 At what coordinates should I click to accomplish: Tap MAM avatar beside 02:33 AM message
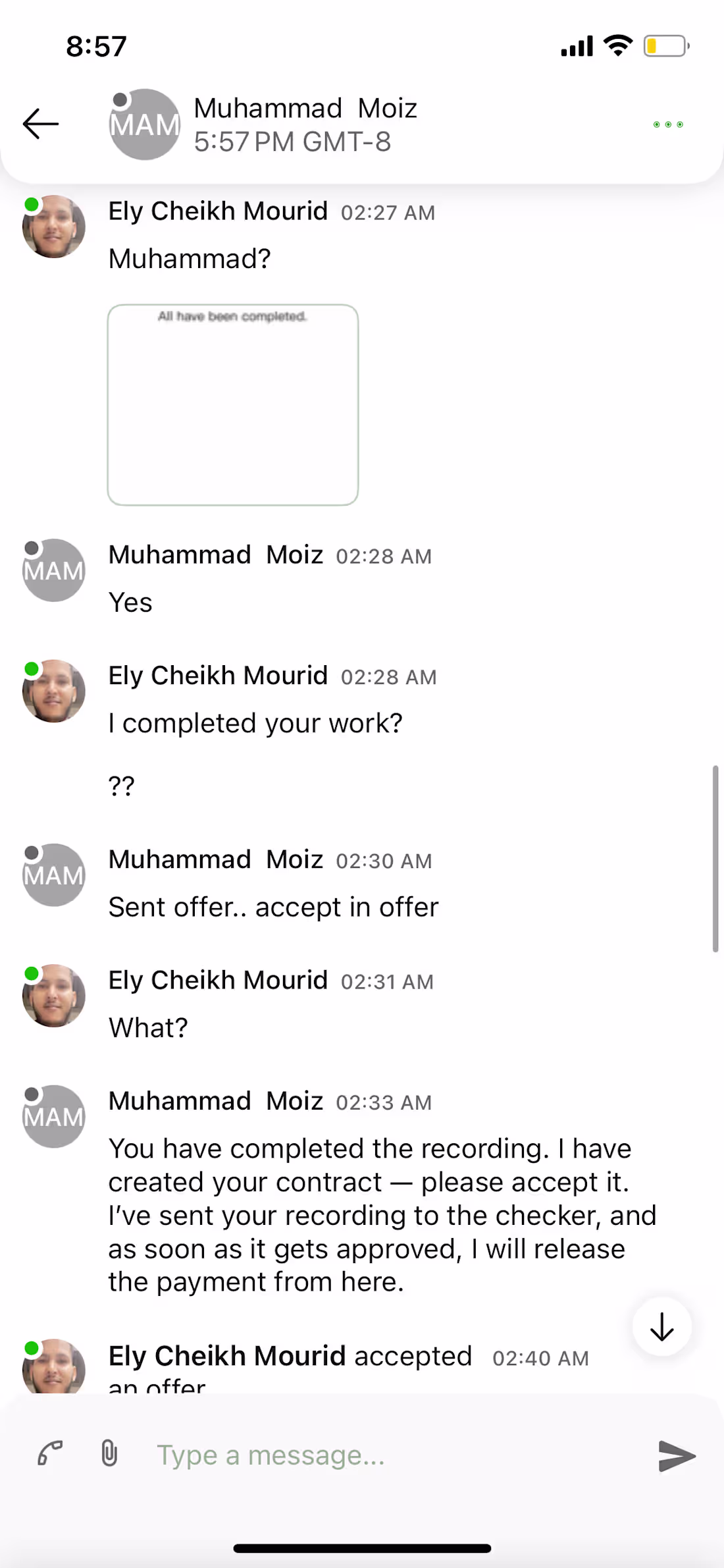pos(54,1116)
